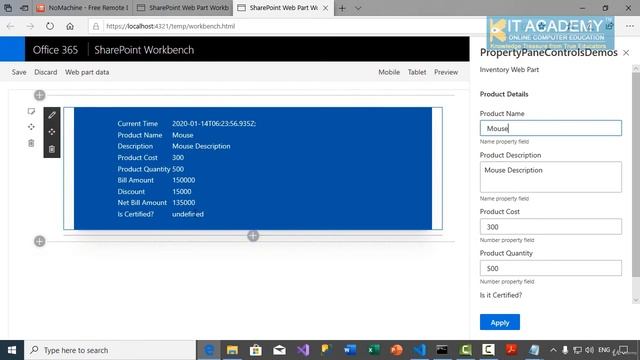Click the web part move icon
Viewport: 640px width, 360px height.
click(52, 132)
